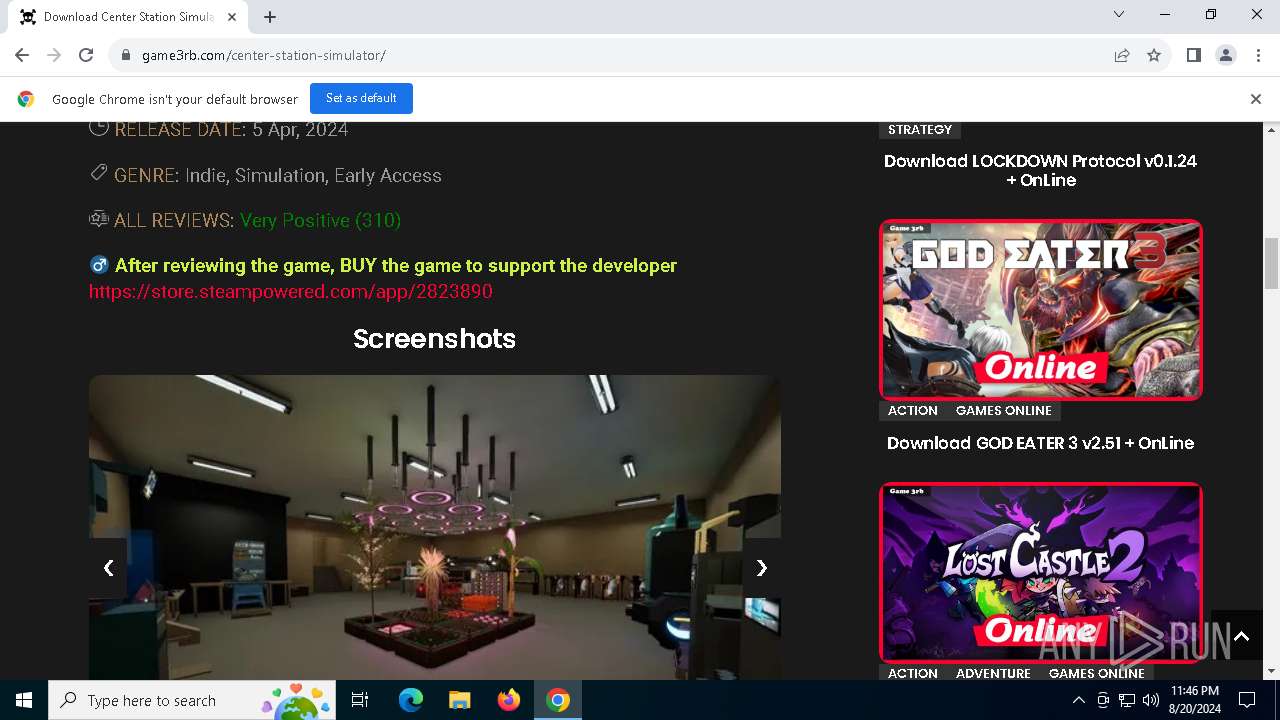Click the scrollbar down arrow
This screenshot has width=1280, height=720.
(1272, 671)
